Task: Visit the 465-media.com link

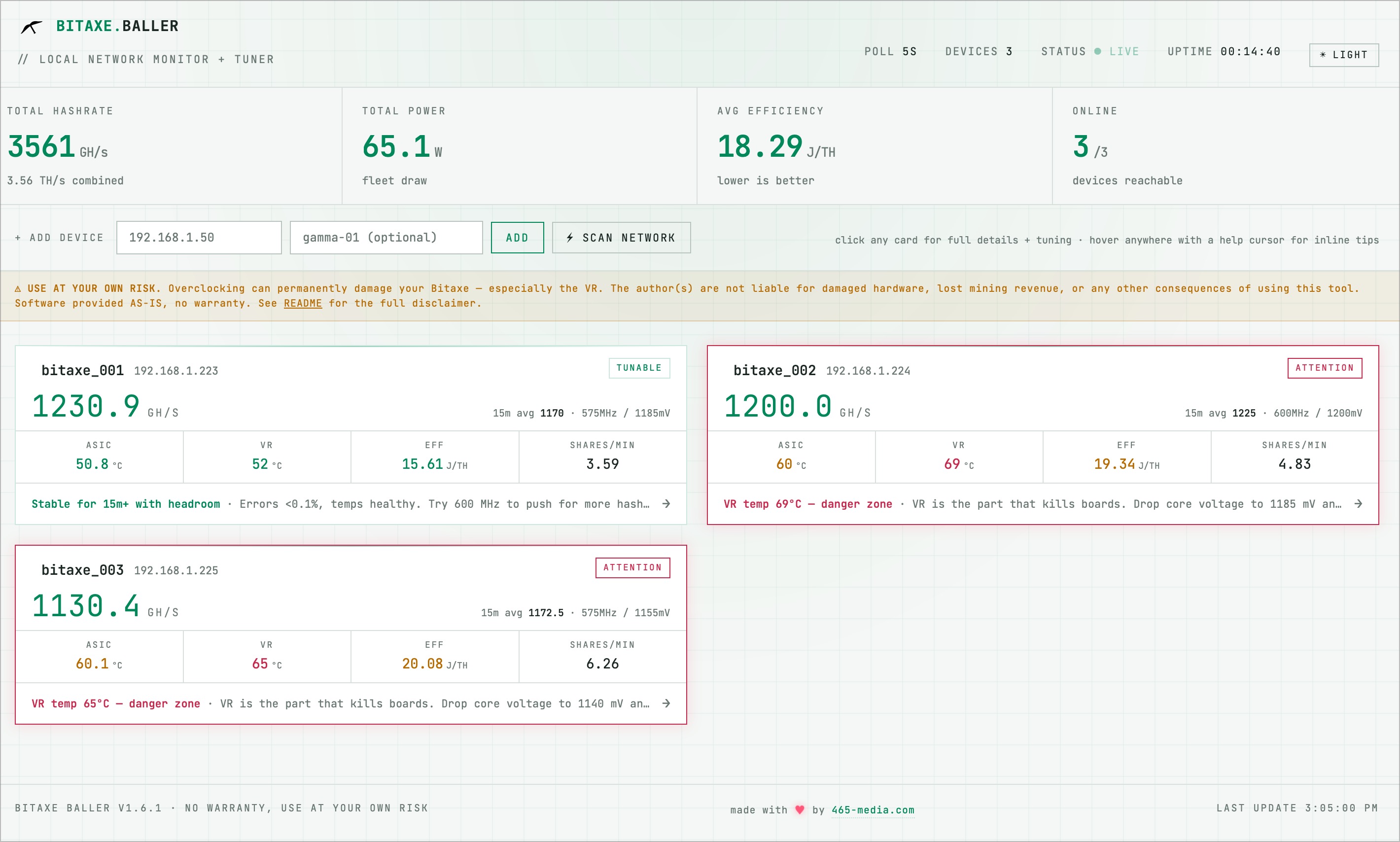Action: [x=873, y=809]
